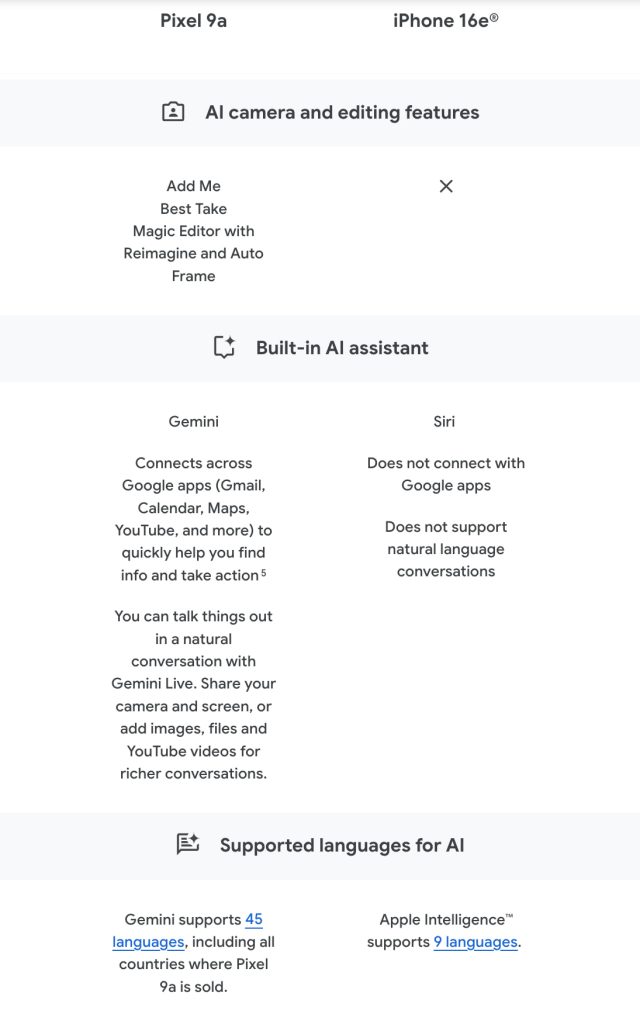Screen dimensions: 640x1024
Task: Click the X mark under iPhone 16e
Action: [446, 186]
